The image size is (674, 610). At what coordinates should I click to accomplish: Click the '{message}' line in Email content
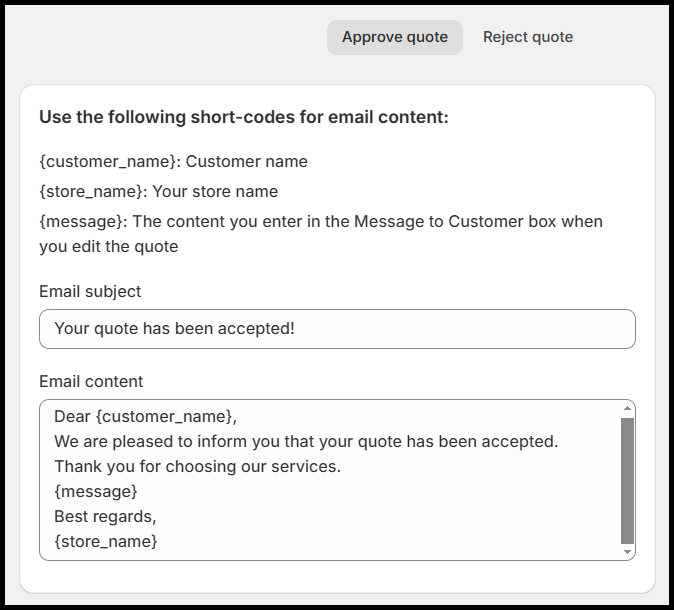[x=96, y=491]
